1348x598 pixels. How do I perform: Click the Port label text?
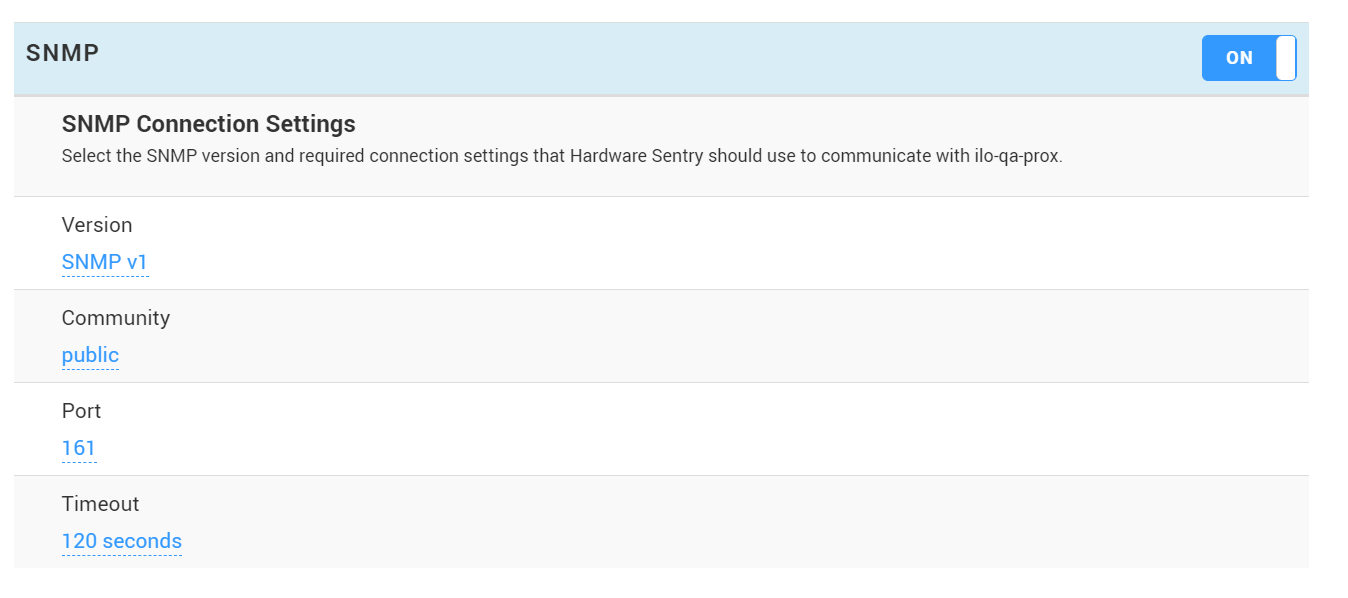pyautogui.click(x=81, y=411)
